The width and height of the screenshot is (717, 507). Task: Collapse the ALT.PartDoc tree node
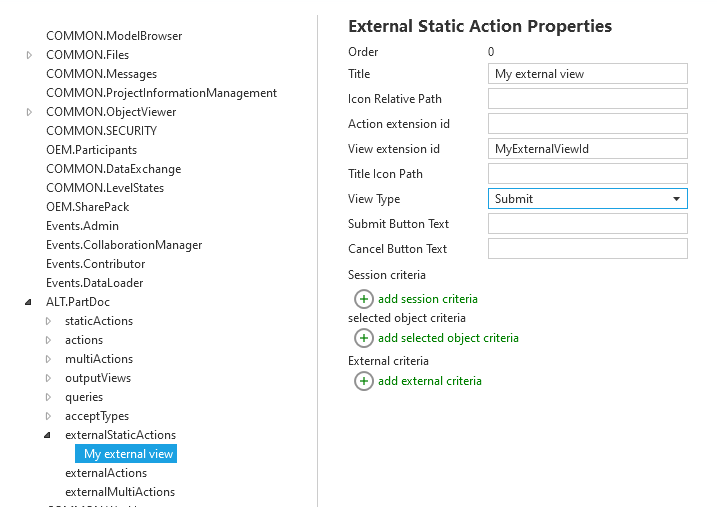click(30, 302)
